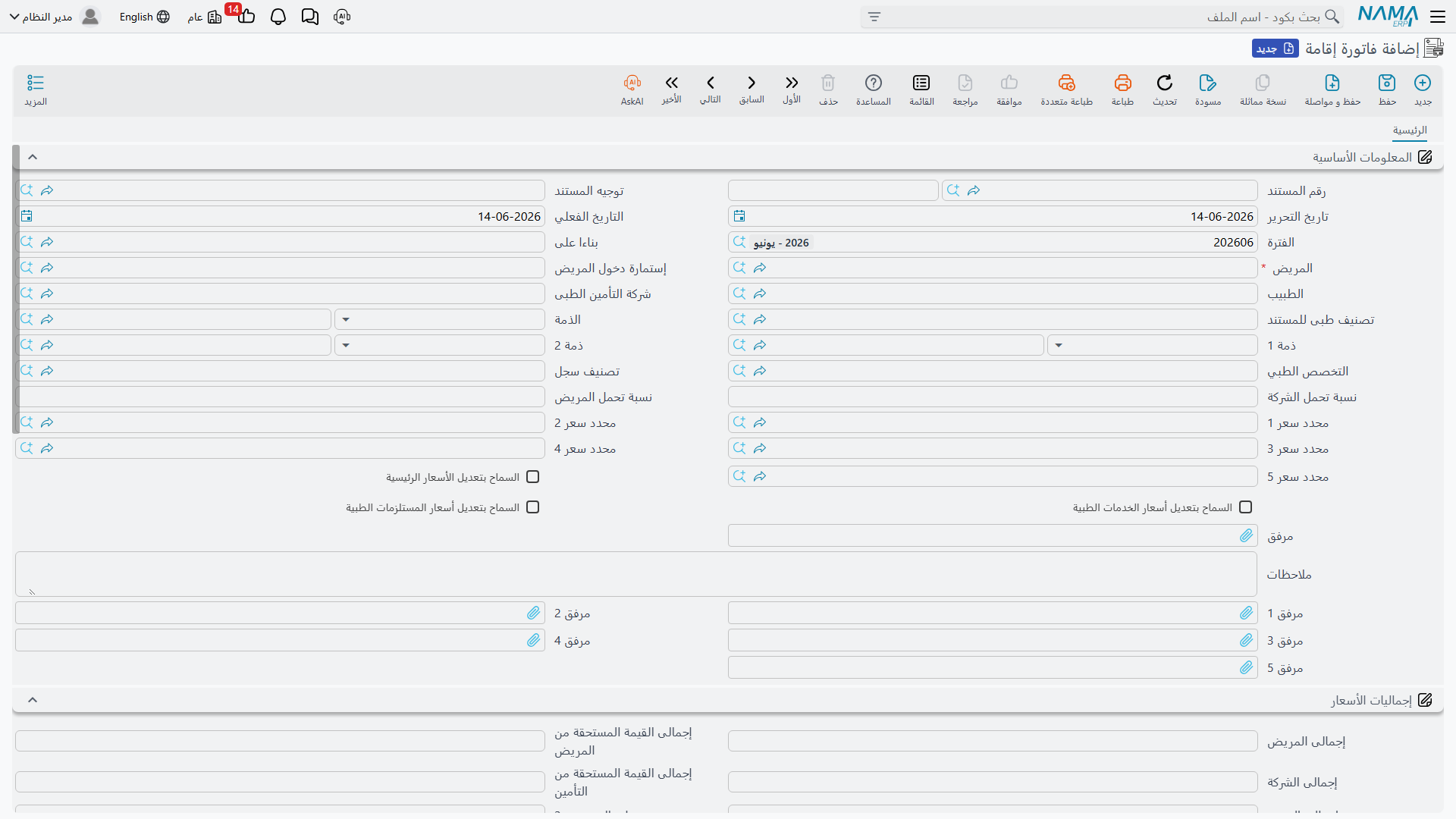The image size is (1456, 819).
Task: Click the search filter icon in search bar
Action: point(874,17)
